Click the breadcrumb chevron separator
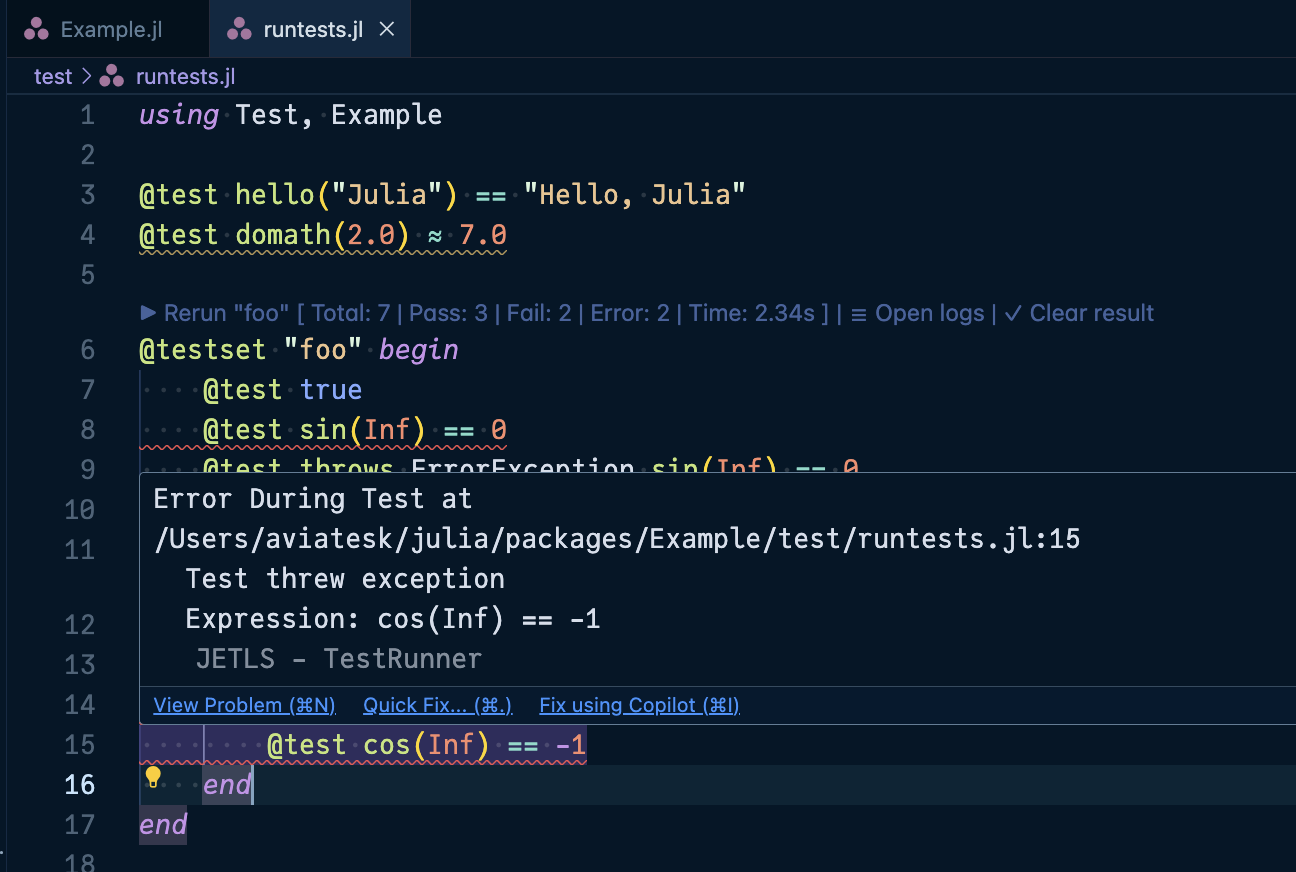The image size is (1296, 872). (x=86, y=76)
